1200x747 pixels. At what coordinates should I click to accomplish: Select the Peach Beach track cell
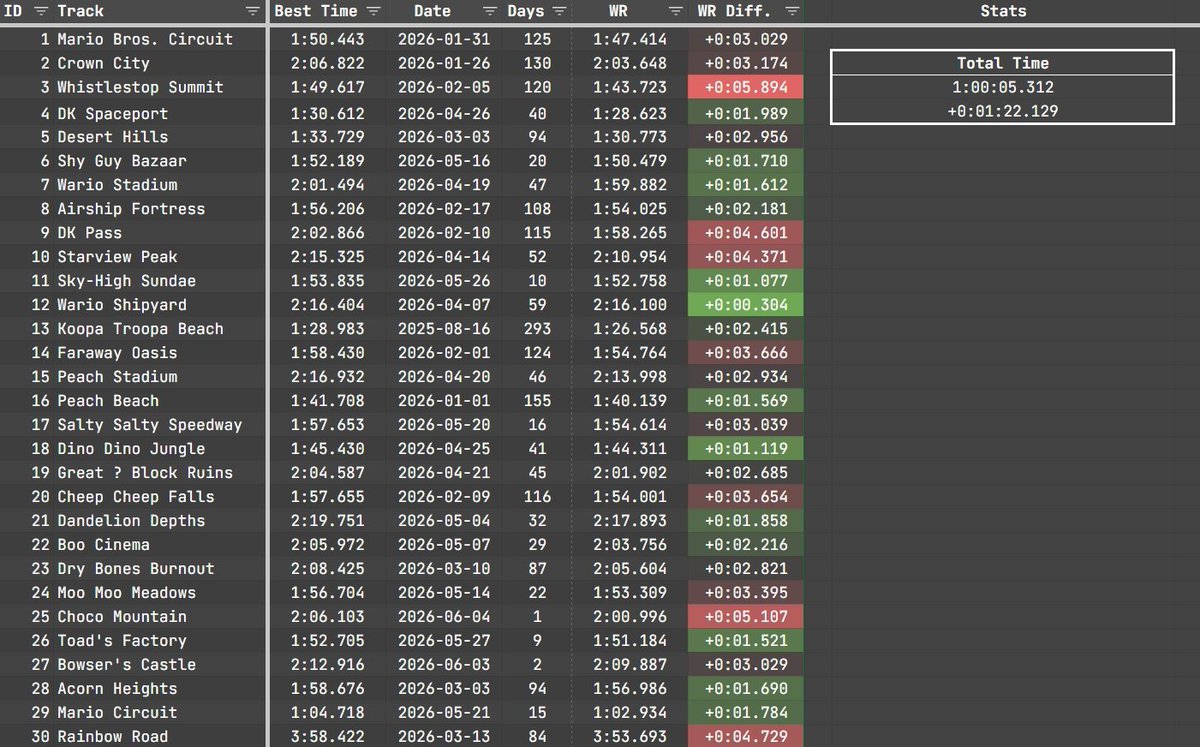point(160,401)
